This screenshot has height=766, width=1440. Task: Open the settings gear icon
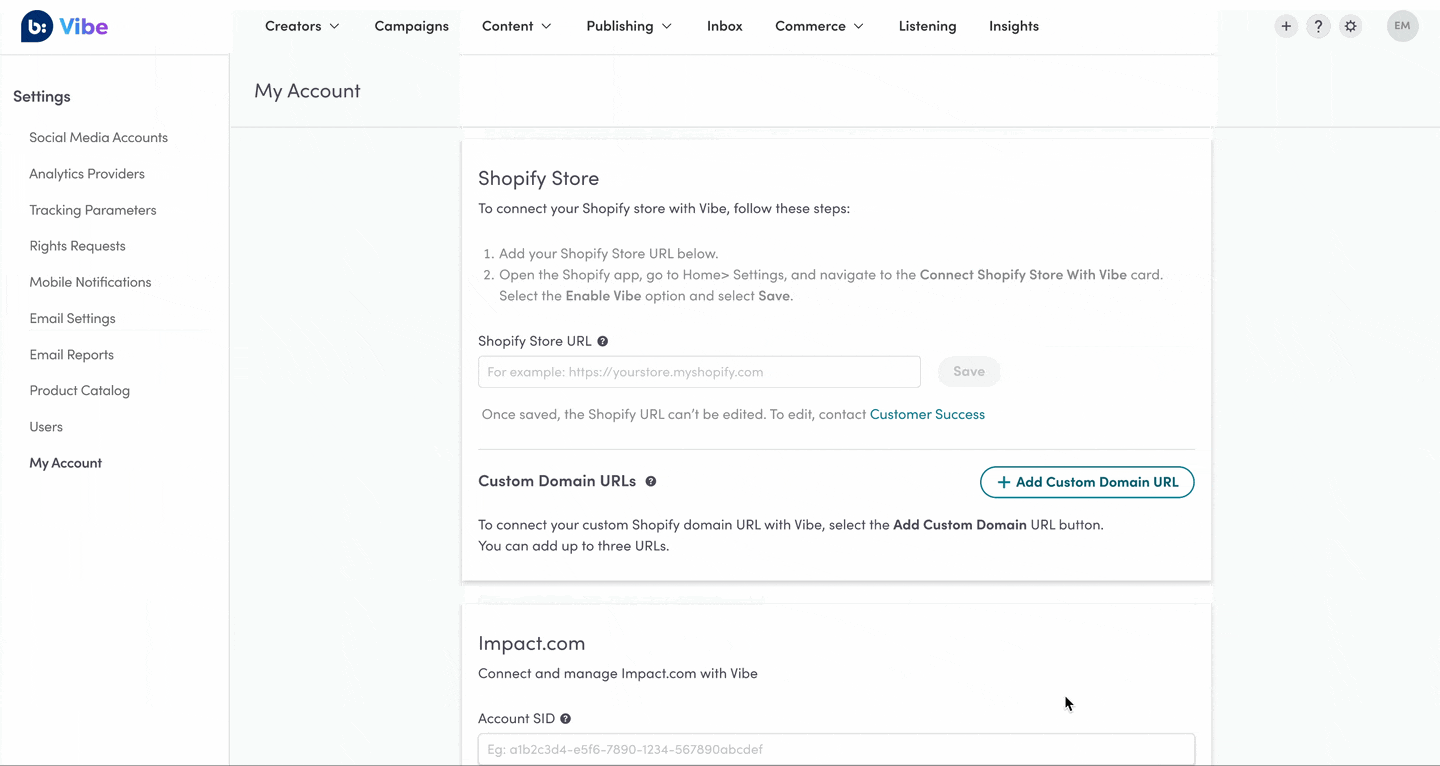(1351, 27)
